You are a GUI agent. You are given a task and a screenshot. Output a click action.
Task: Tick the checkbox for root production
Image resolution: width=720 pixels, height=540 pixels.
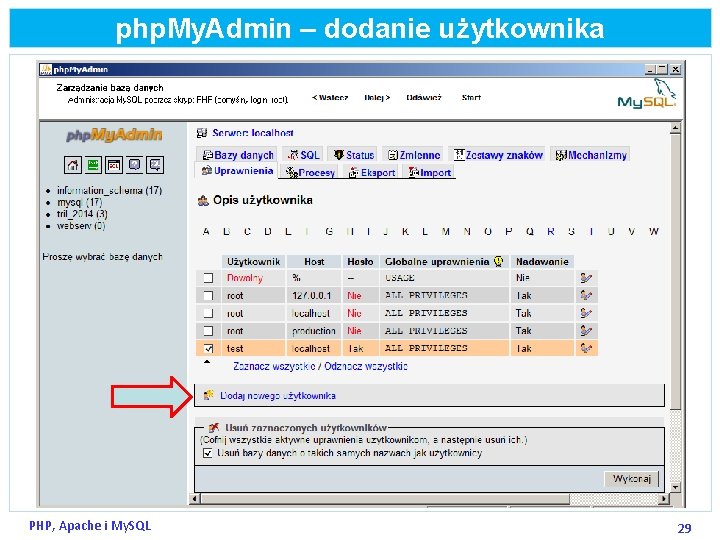pyautogui.click(x=208, y=331)
